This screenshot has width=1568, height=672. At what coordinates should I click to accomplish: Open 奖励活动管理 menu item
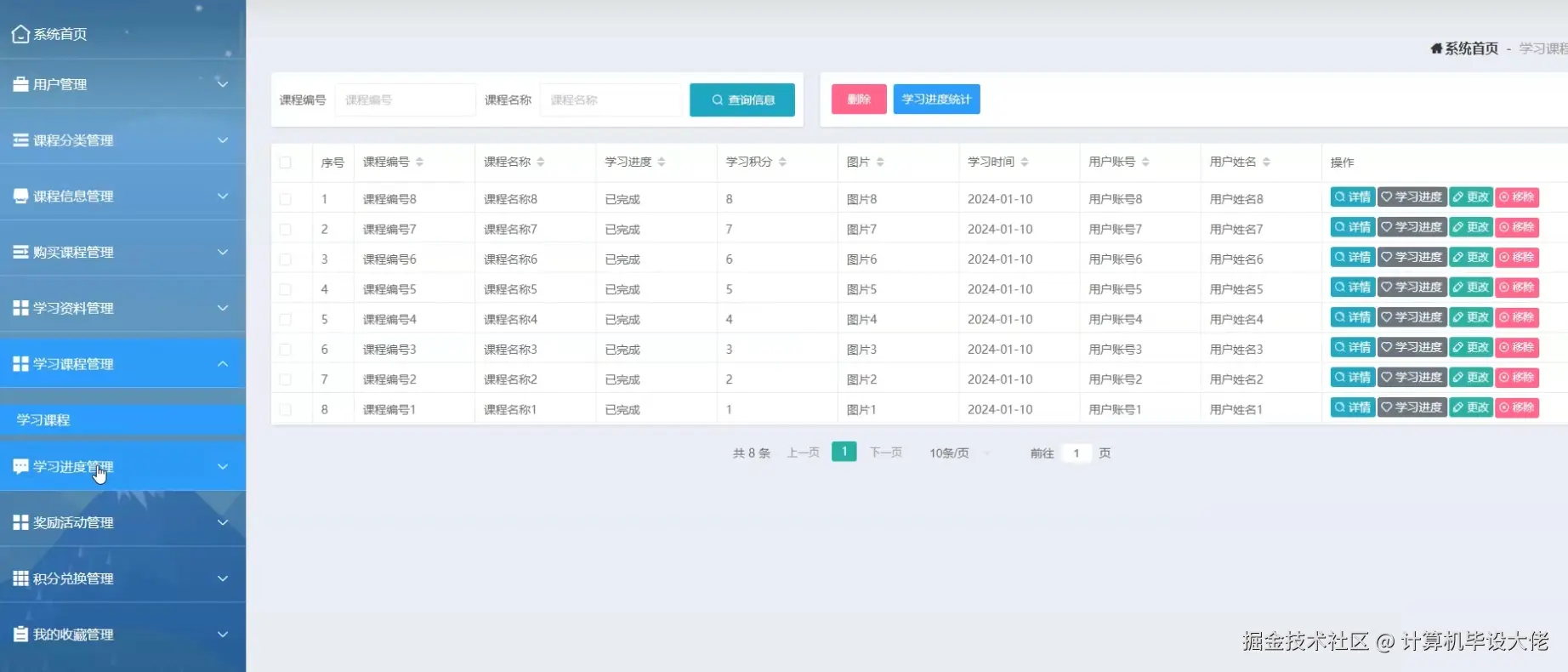pyautogui.click(x=122, y=522)
